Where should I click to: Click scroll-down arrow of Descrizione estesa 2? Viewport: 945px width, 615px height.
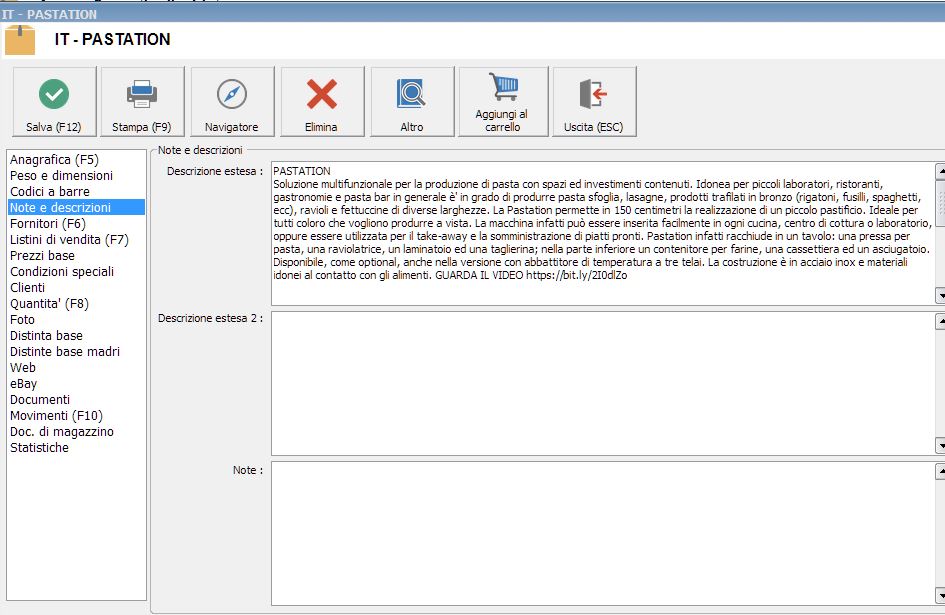940,446
